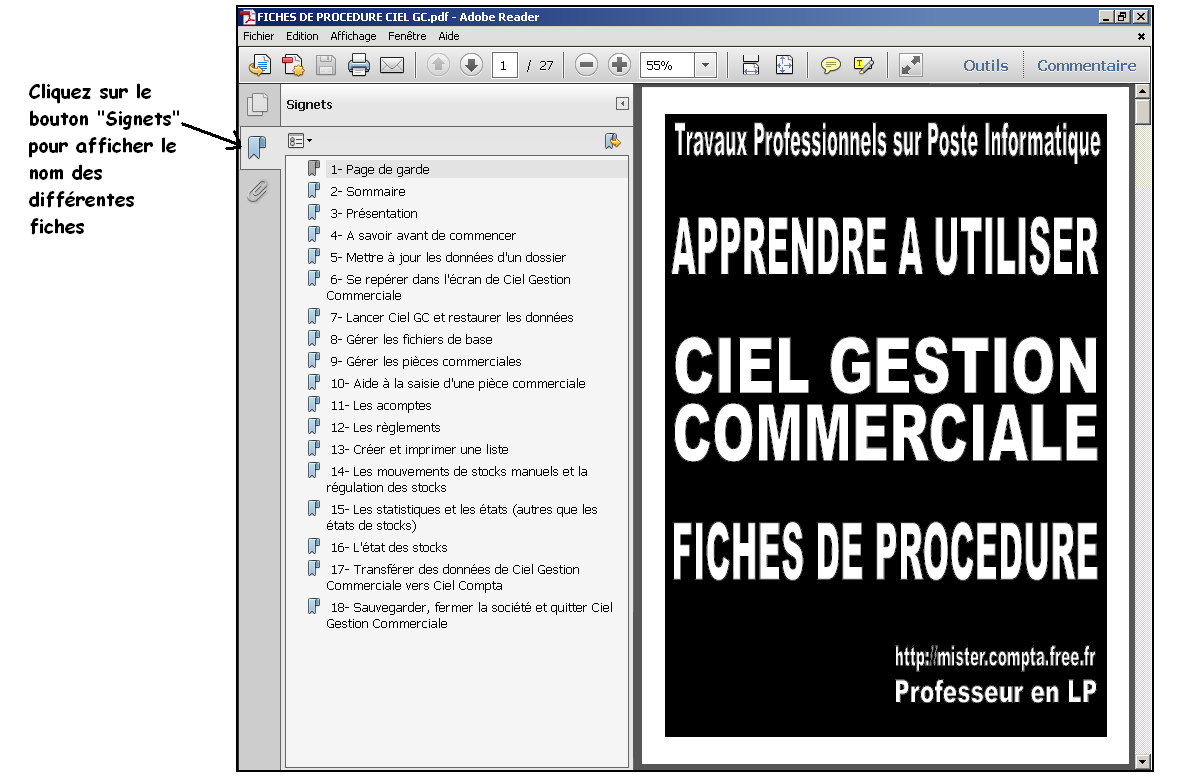Select bookmark 5- Mettre à jour les données
Viewport: 1190px width, 780px height.
coord(448,257)
